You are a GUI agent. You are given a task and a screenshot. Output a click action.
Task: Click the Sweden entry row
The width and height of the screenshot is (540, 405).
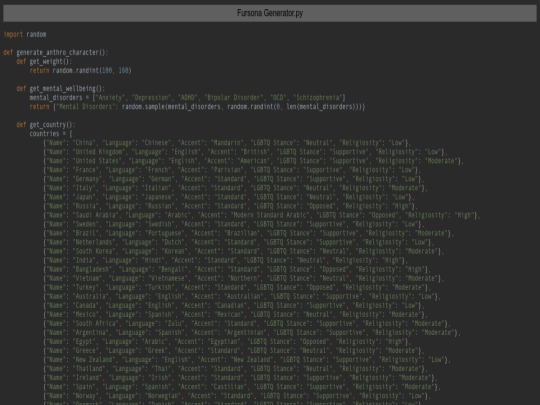click(x=233, y=224)
